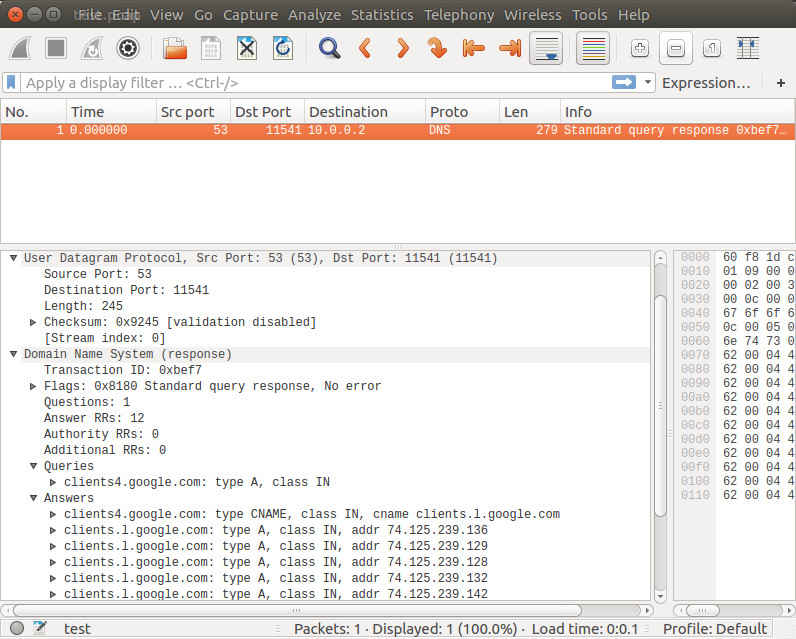Open a capture file with folder icon
This screenshot has width=796, height=639.
[175, 48]
